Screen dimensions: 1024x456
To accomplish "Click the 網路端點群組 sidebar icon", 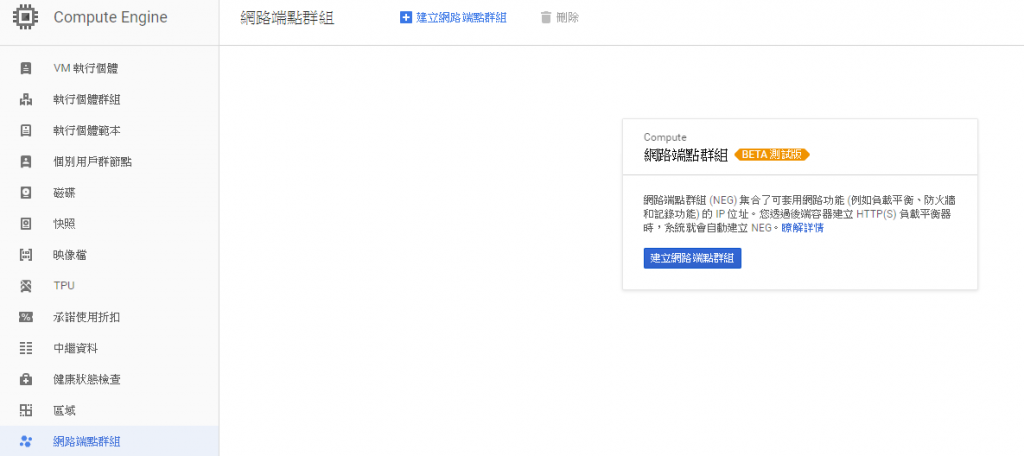I will pyautogui.click(x=25, y=441).
